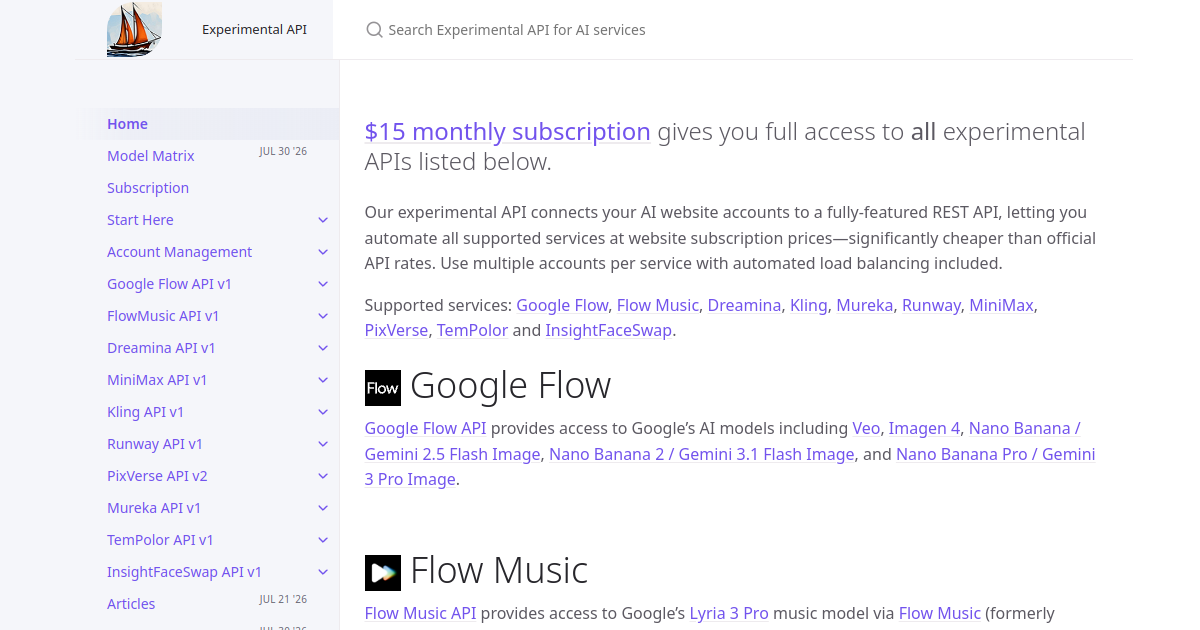Open the Google Flow API link
The image size is (1200, 630).
426,428
